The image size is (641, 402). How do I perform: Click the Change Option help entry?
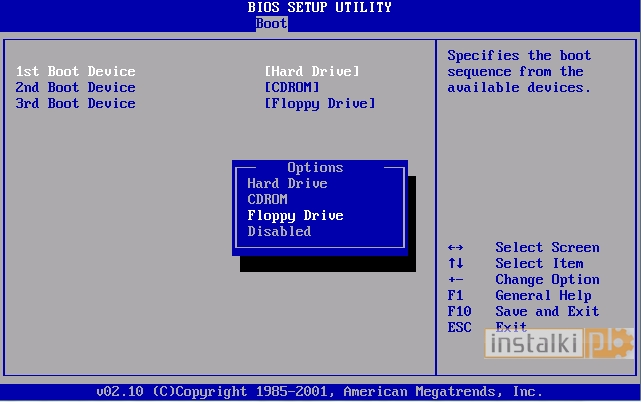point(547,280)
